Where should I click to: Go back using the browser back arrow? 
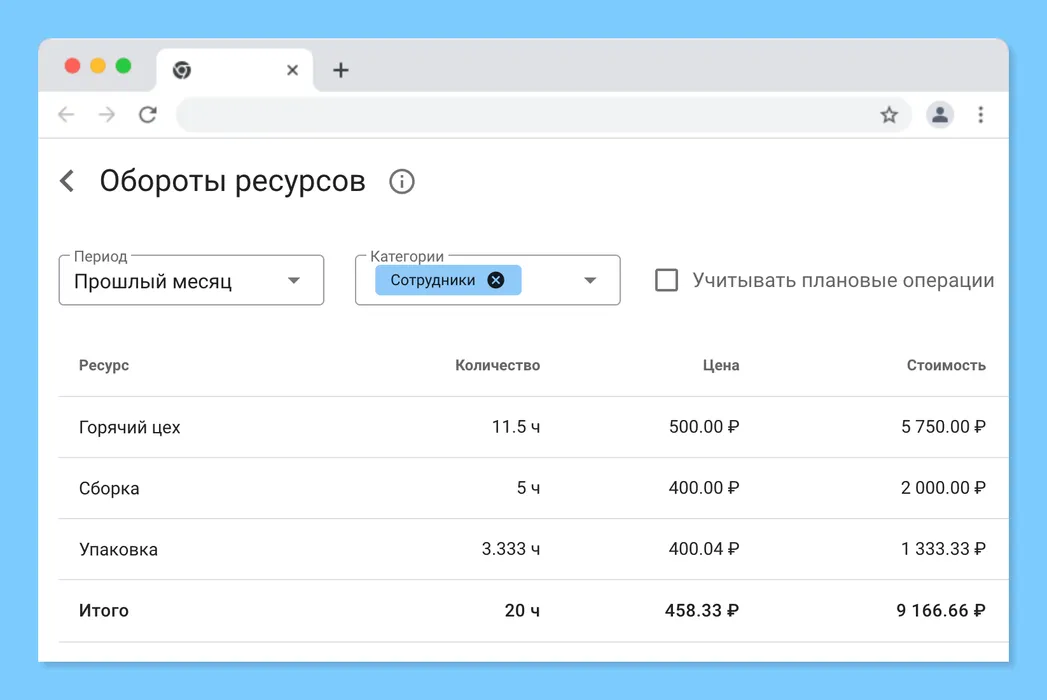point(66,115)
